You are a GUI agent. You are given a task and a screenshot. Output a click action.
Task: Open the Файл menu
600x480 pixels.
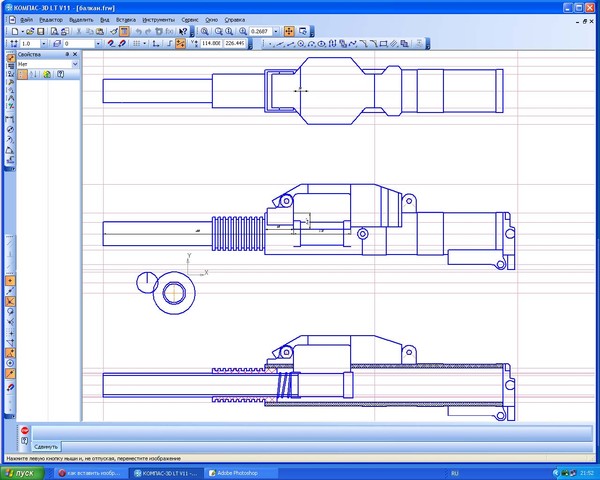(x=26, y=20)
